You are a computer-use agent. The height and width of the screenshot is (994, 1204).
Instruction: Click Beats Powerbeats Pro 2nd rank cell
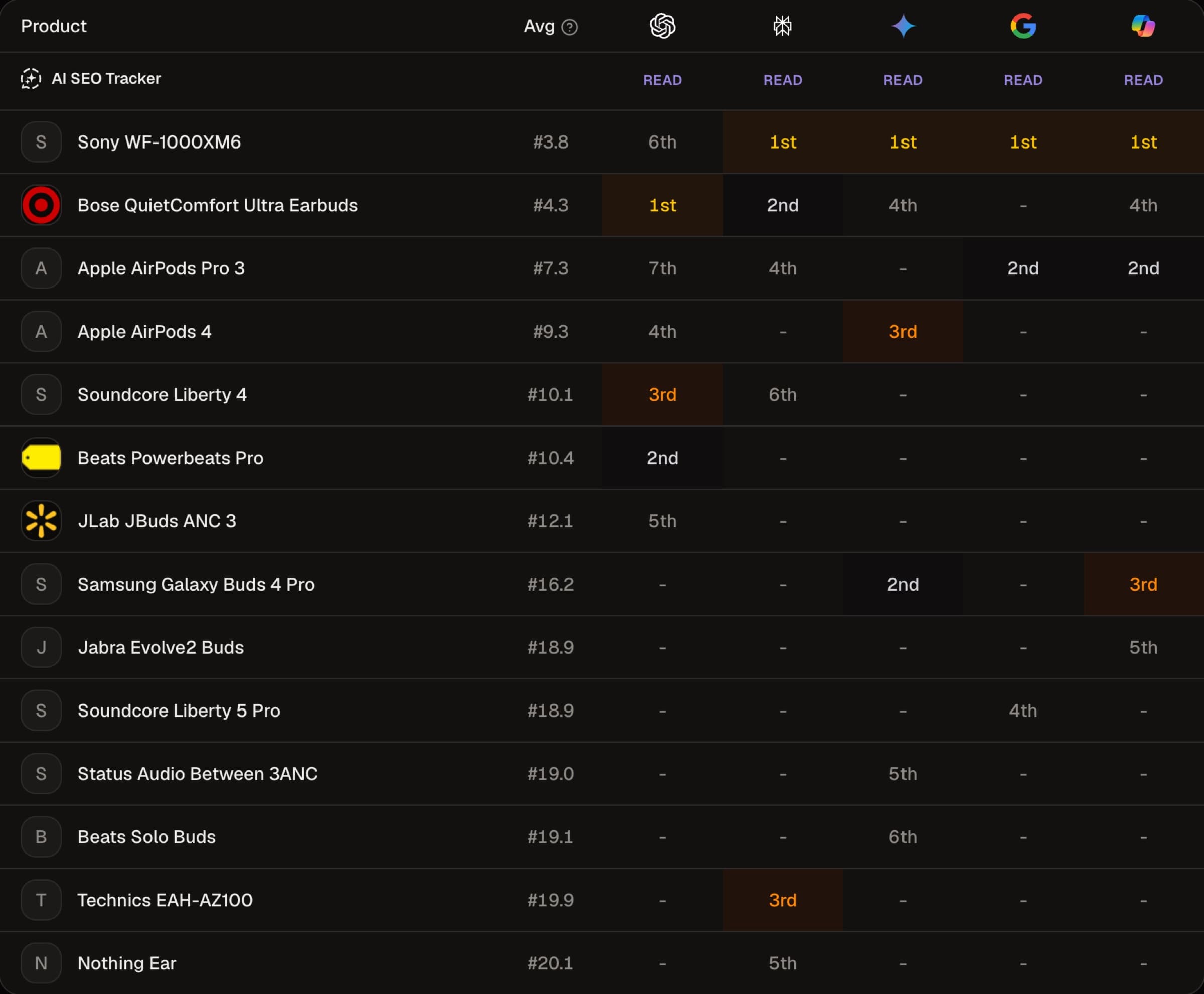[x=662, y=458]
